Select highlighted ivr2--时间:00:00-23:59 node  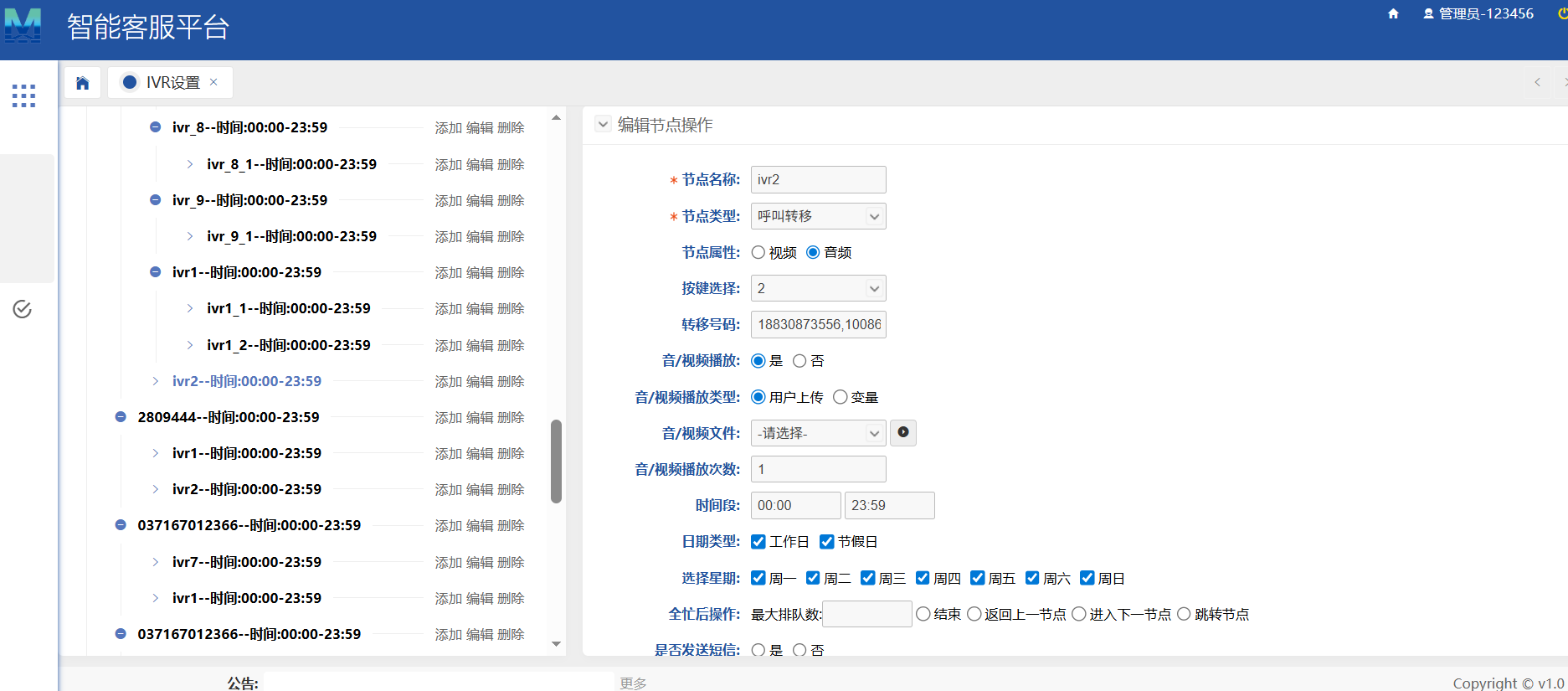tap(247, 381)
